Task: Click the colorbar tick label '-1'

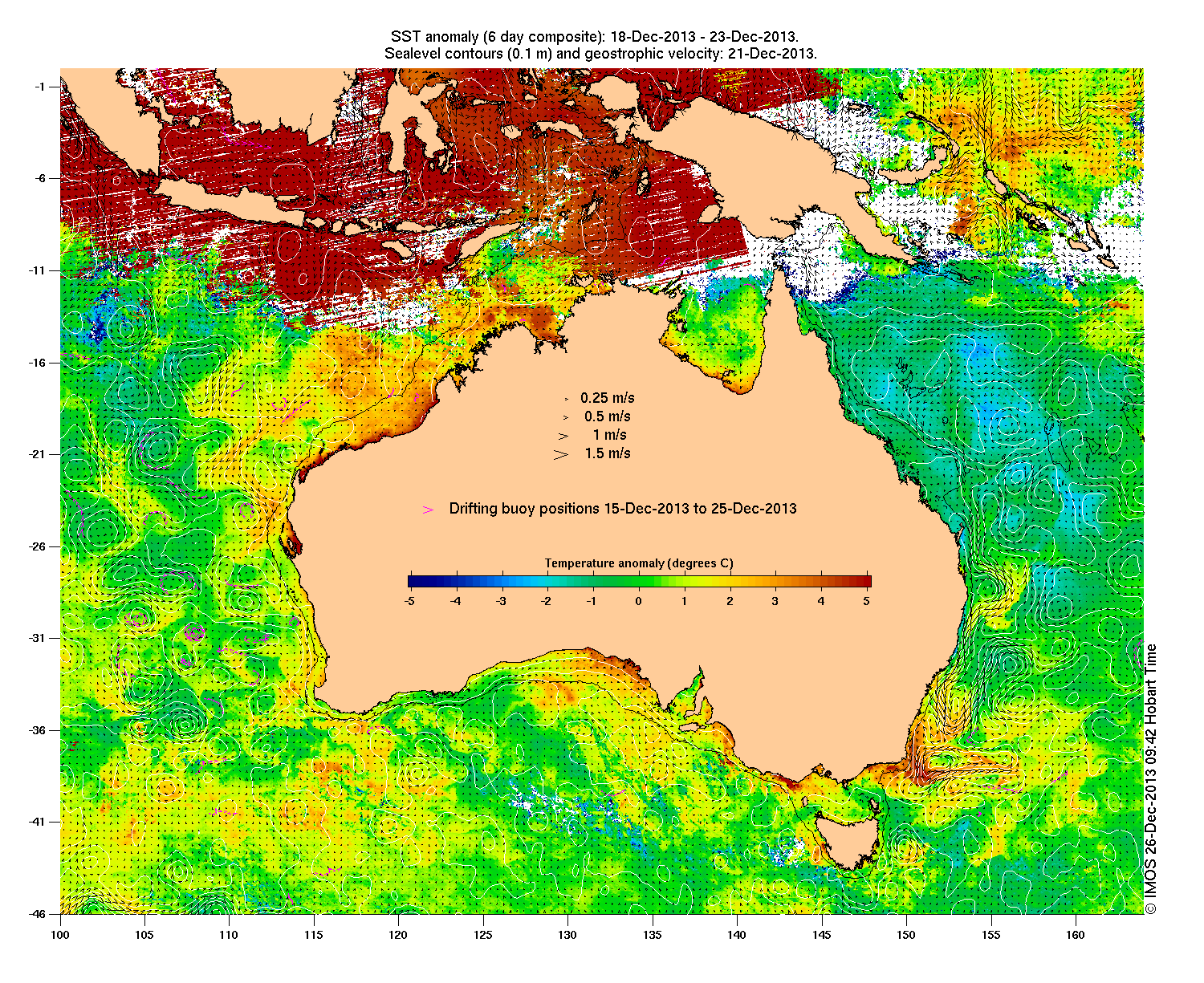Action: coord(592,600)
